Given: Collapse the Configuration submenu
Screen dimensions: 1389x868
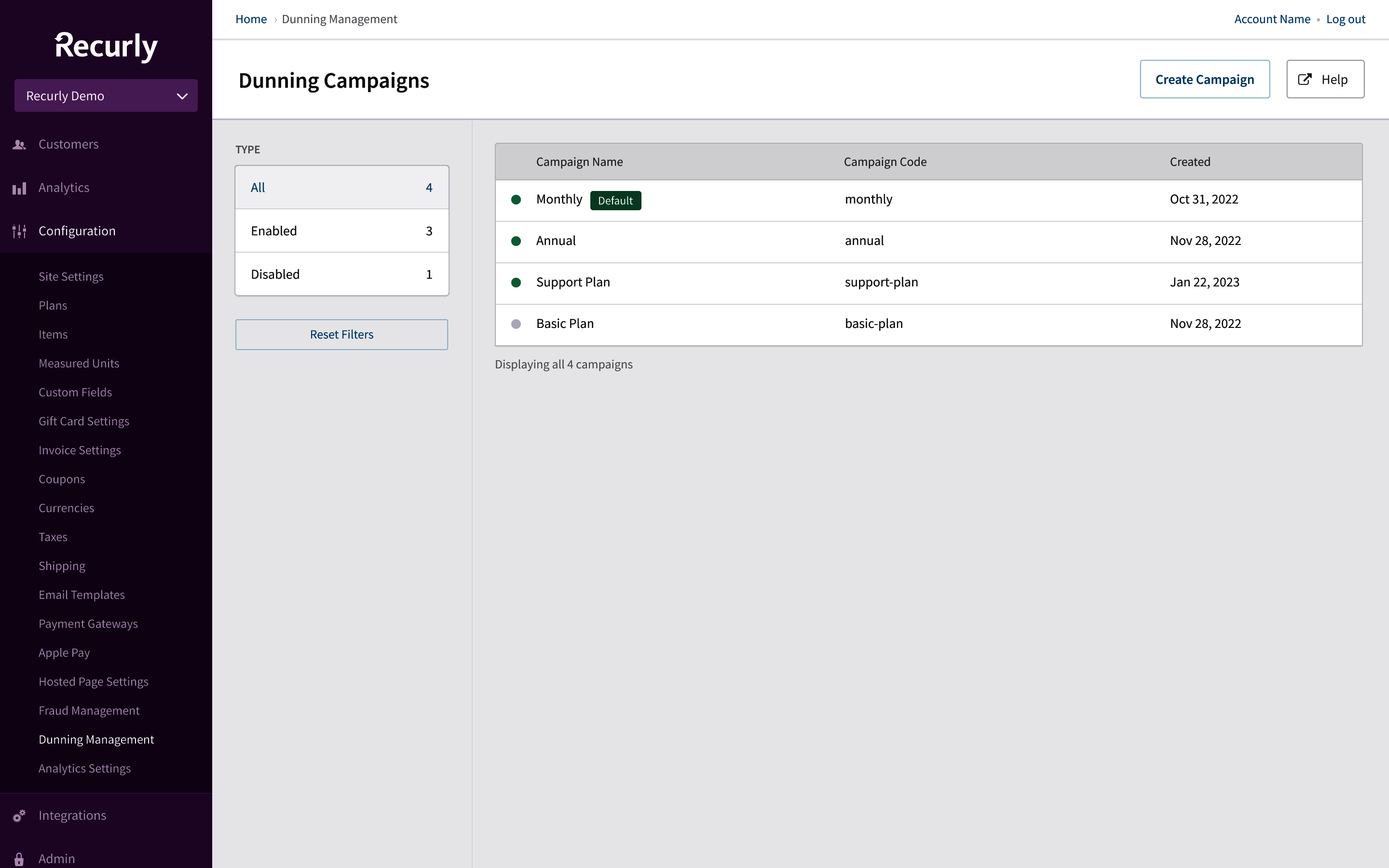Looking at the screenshot, I should pyautogui.click(x=77, y=231).
